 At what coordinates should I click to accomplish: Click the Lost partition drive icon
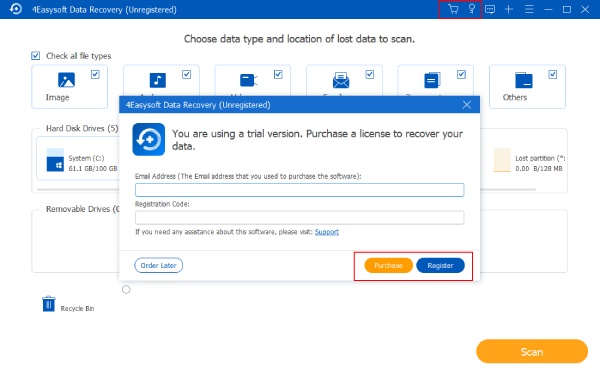pyautogui.click(x=502, y=160)
